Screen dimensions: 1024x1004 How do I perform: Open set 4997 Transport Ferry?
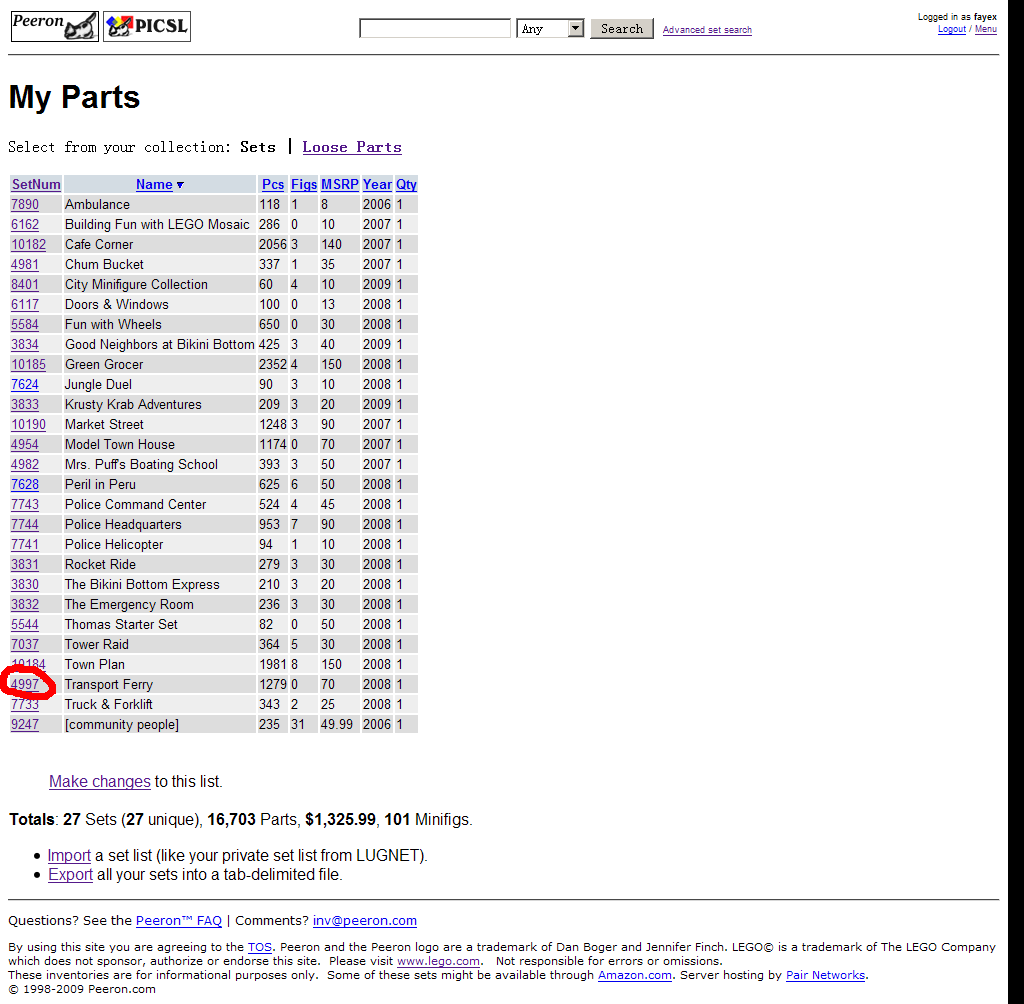[25, 685]
